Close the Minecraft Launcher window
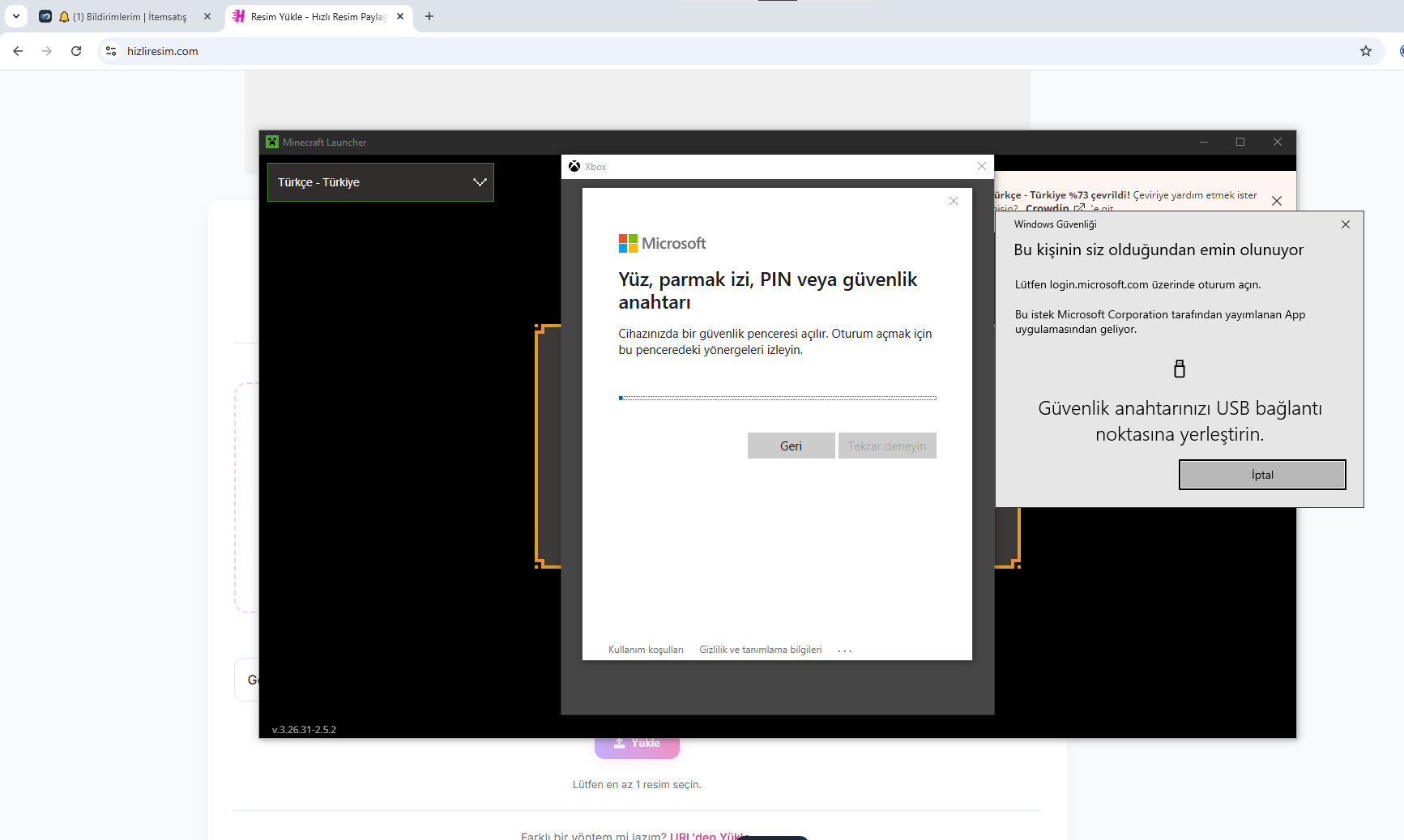 click(1278, 142)
